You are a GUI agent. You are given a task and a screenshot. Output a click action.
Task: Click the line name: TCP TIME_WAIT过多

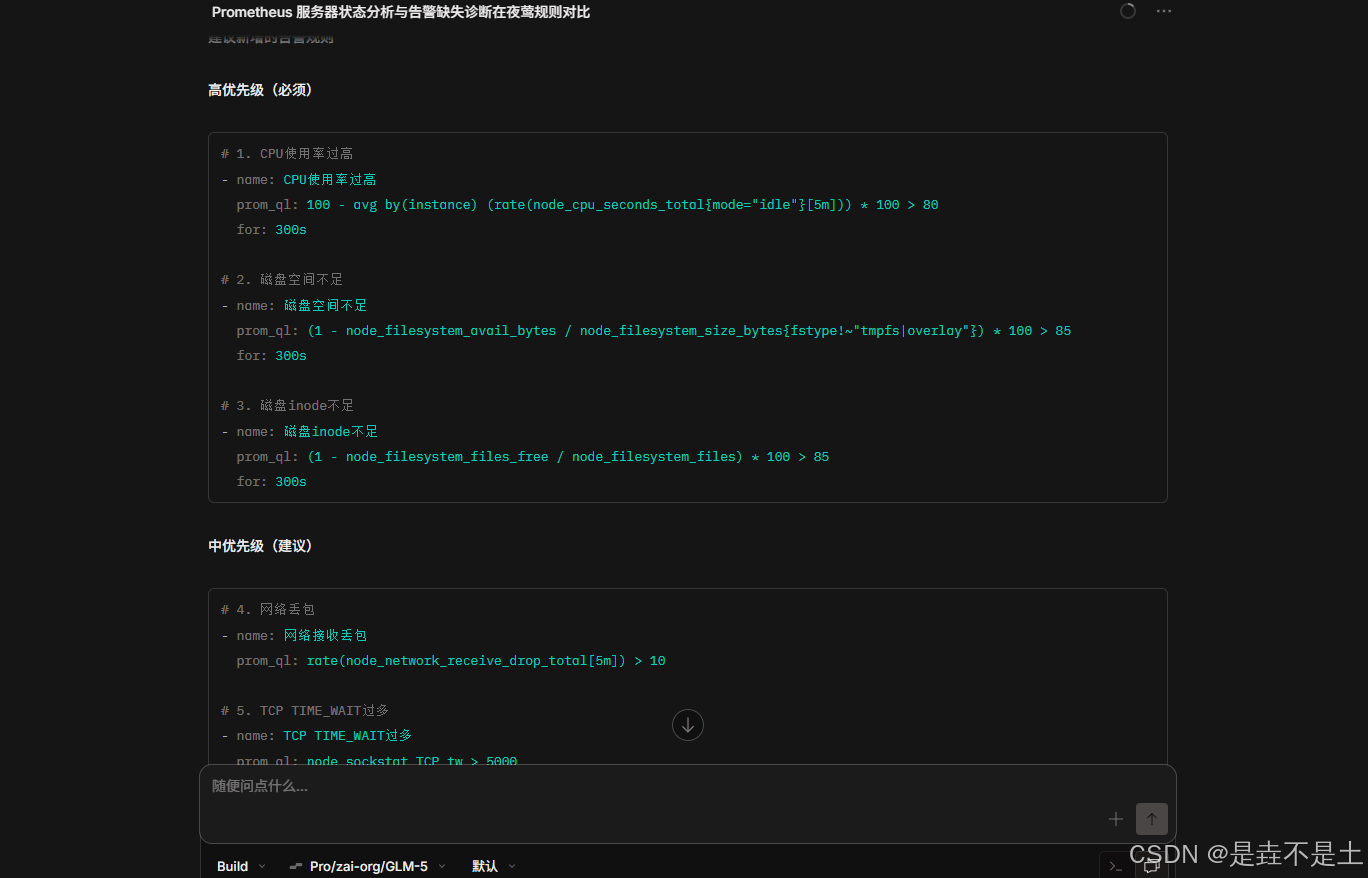[x=316, y=736]
